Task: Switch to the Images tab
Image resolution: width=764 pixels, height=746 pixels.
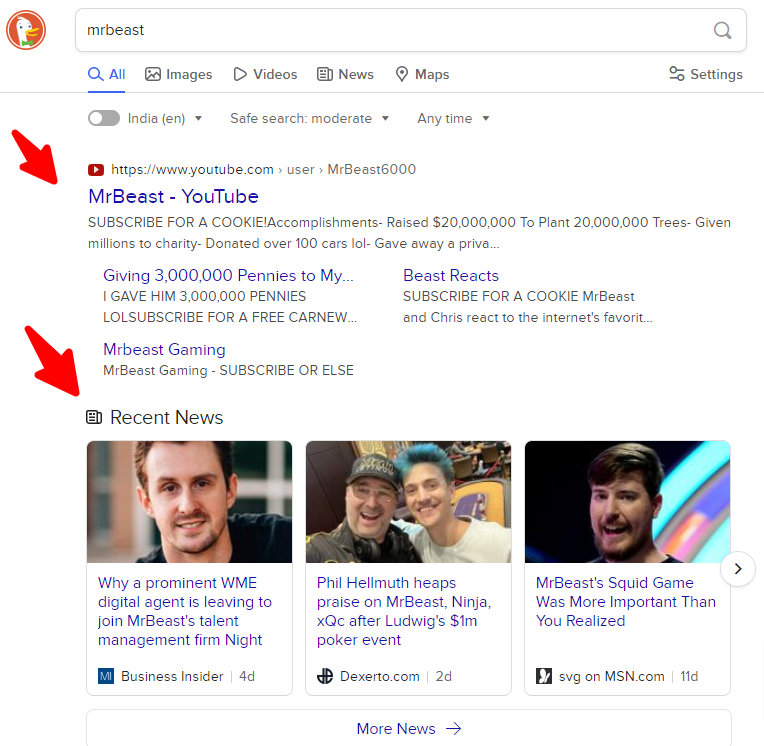Action: (179, 74)
